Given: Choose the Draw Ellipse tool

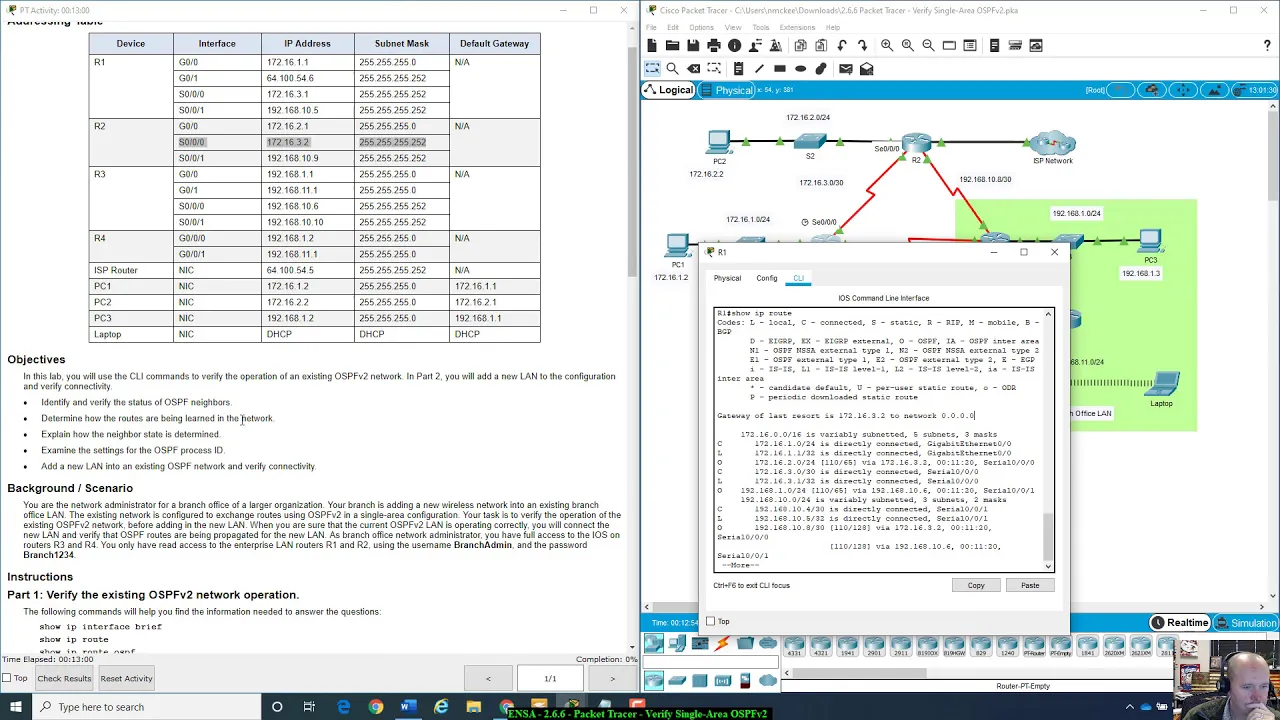Looking at the screenshot, I should pyautogui.click(x=801, y=69).
